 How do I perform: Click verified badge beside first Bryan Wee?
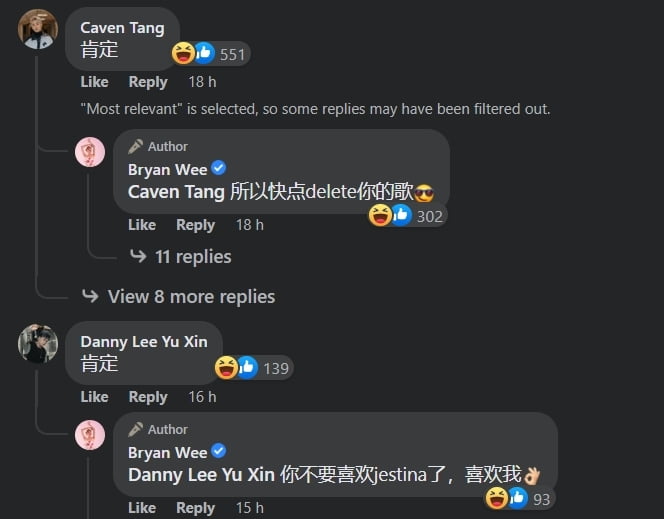click(x=219, y=168)
